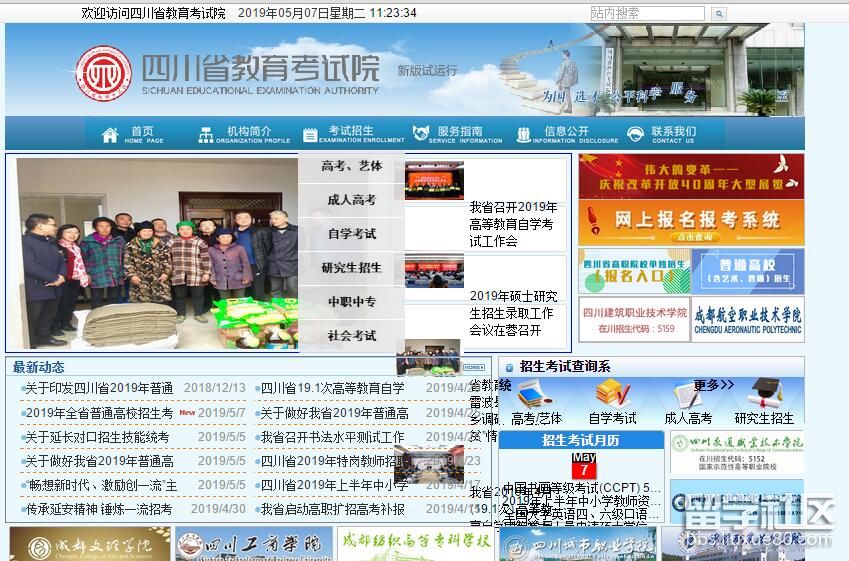Viewport: 849px width, 561px height.
Task: Choose 研究生招生 from the submenu
Action: pyautogui.click(x=351, y=268)
